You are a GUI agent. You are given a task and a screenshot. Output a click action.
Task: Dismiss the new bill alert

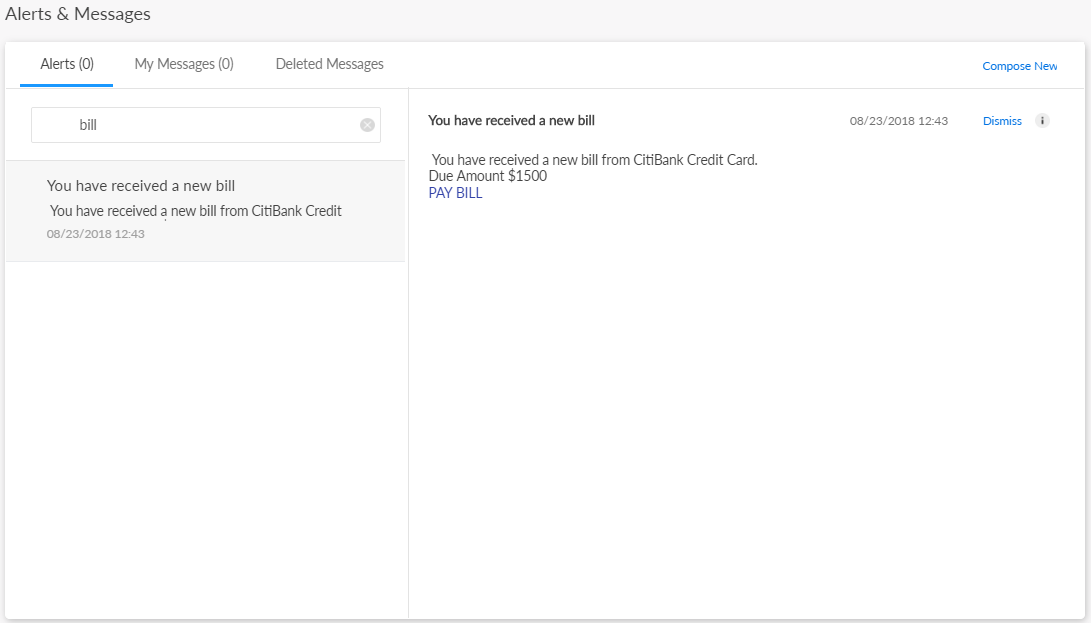click(1002, 121)
